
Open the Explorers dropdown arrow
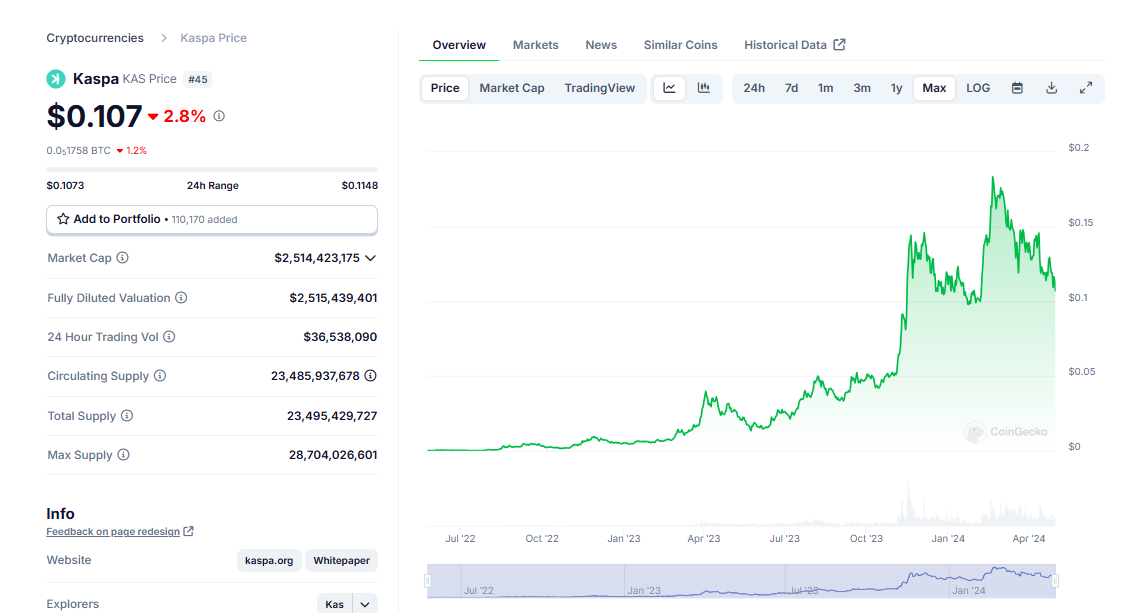365,604
